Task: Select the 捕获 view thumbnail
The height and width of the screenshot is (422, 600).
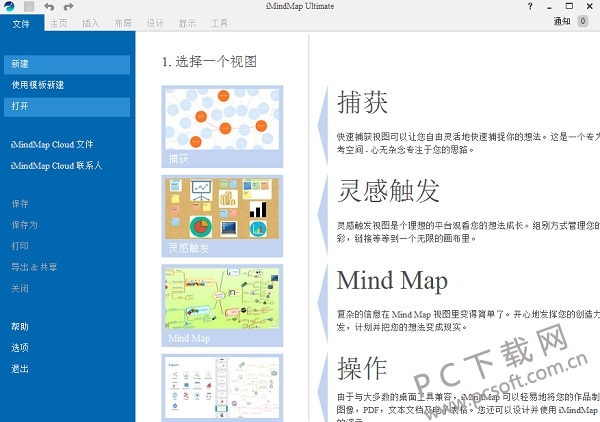Action: tap(222, 127)
